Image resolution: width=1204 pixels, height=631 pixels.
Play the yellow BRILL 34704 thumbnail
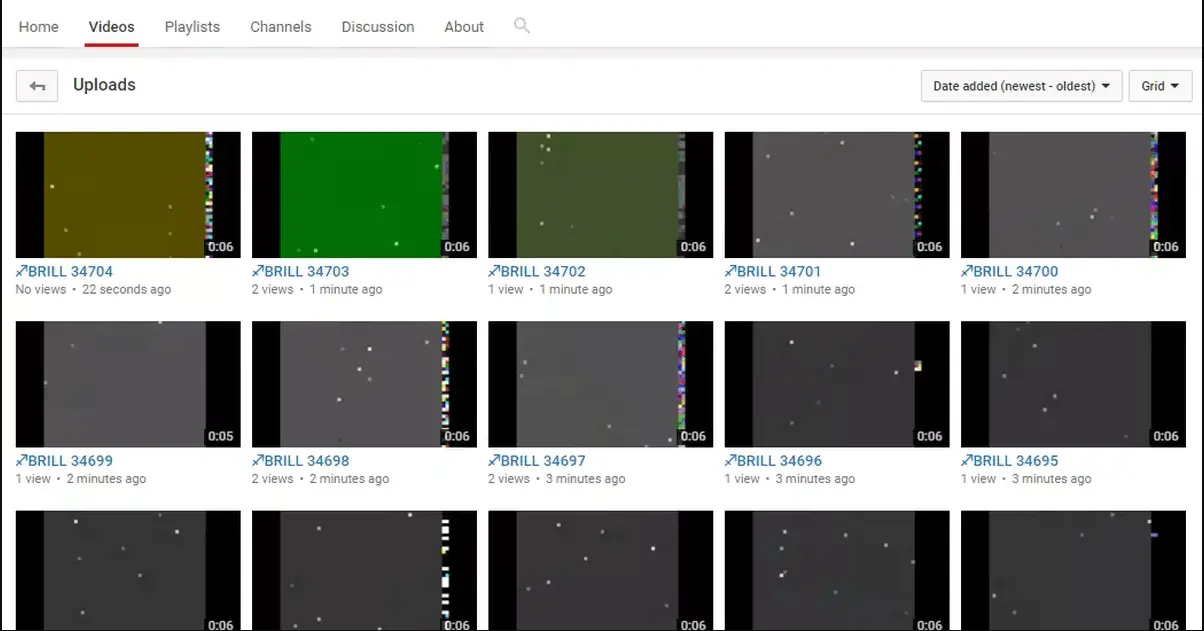click(x=128, y=195)
